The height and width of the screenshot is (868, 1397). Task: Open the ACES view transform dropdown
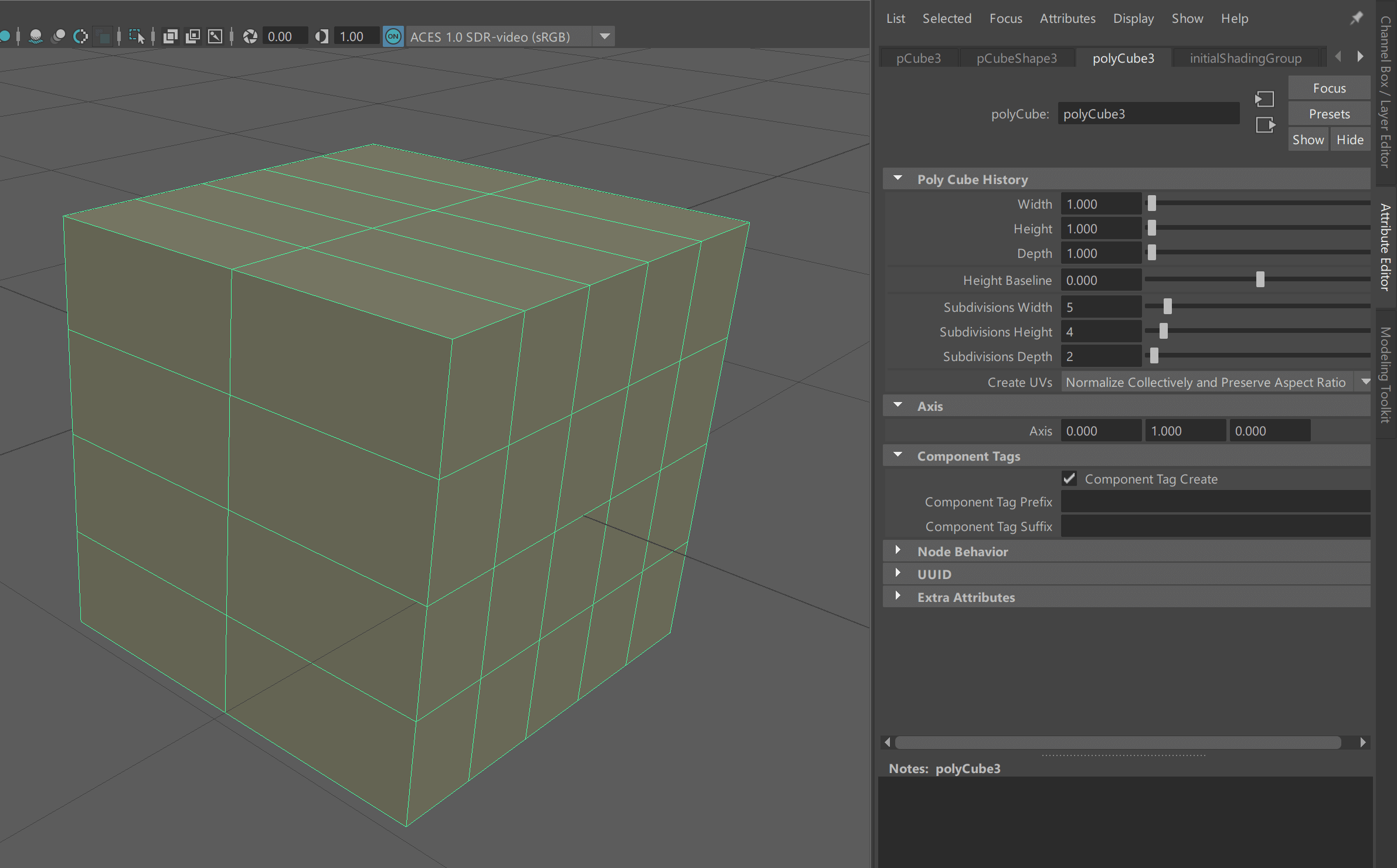pos(604,36)
